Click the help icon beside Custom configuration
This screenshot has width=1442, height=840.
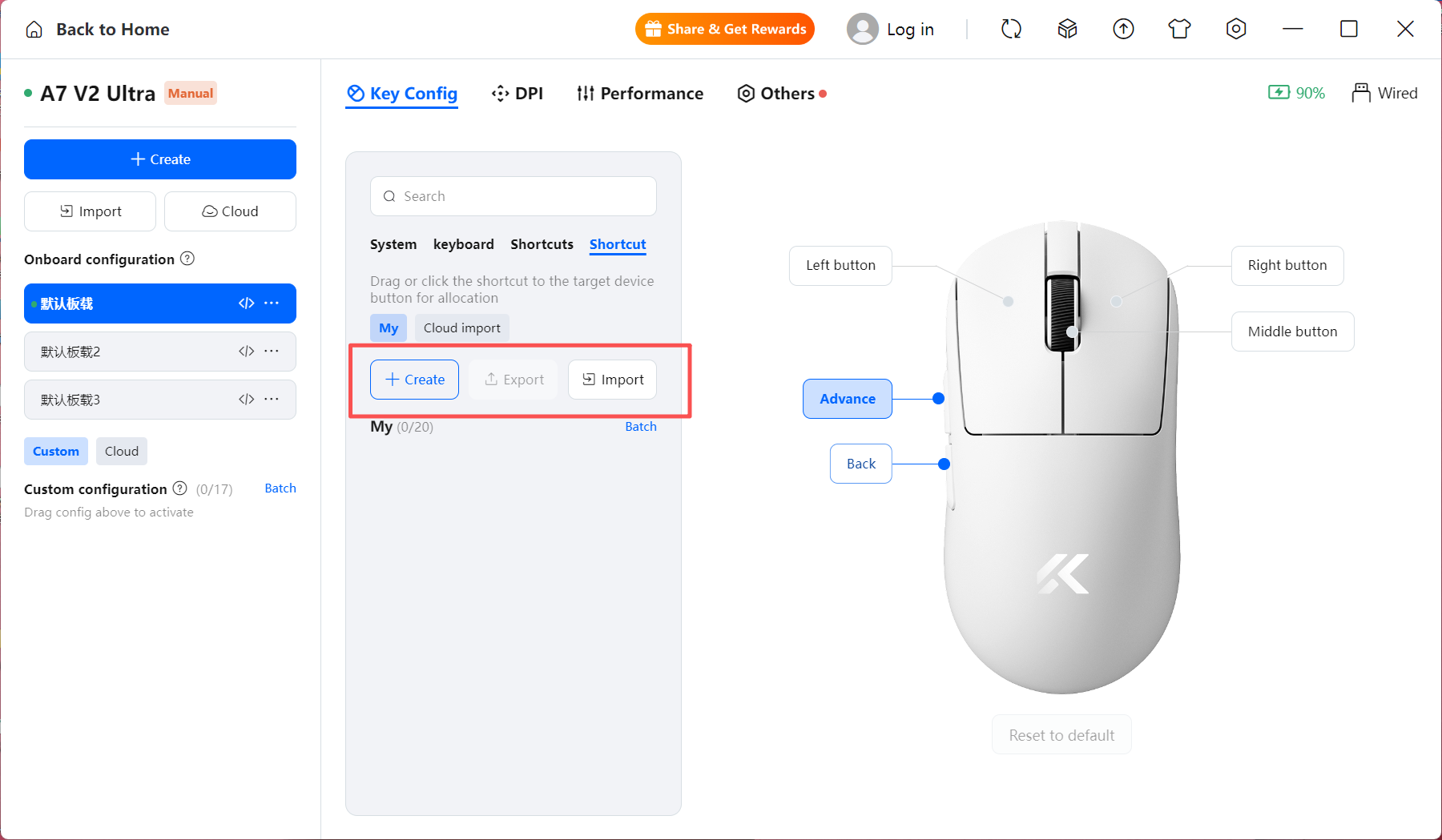coord(180,488)
